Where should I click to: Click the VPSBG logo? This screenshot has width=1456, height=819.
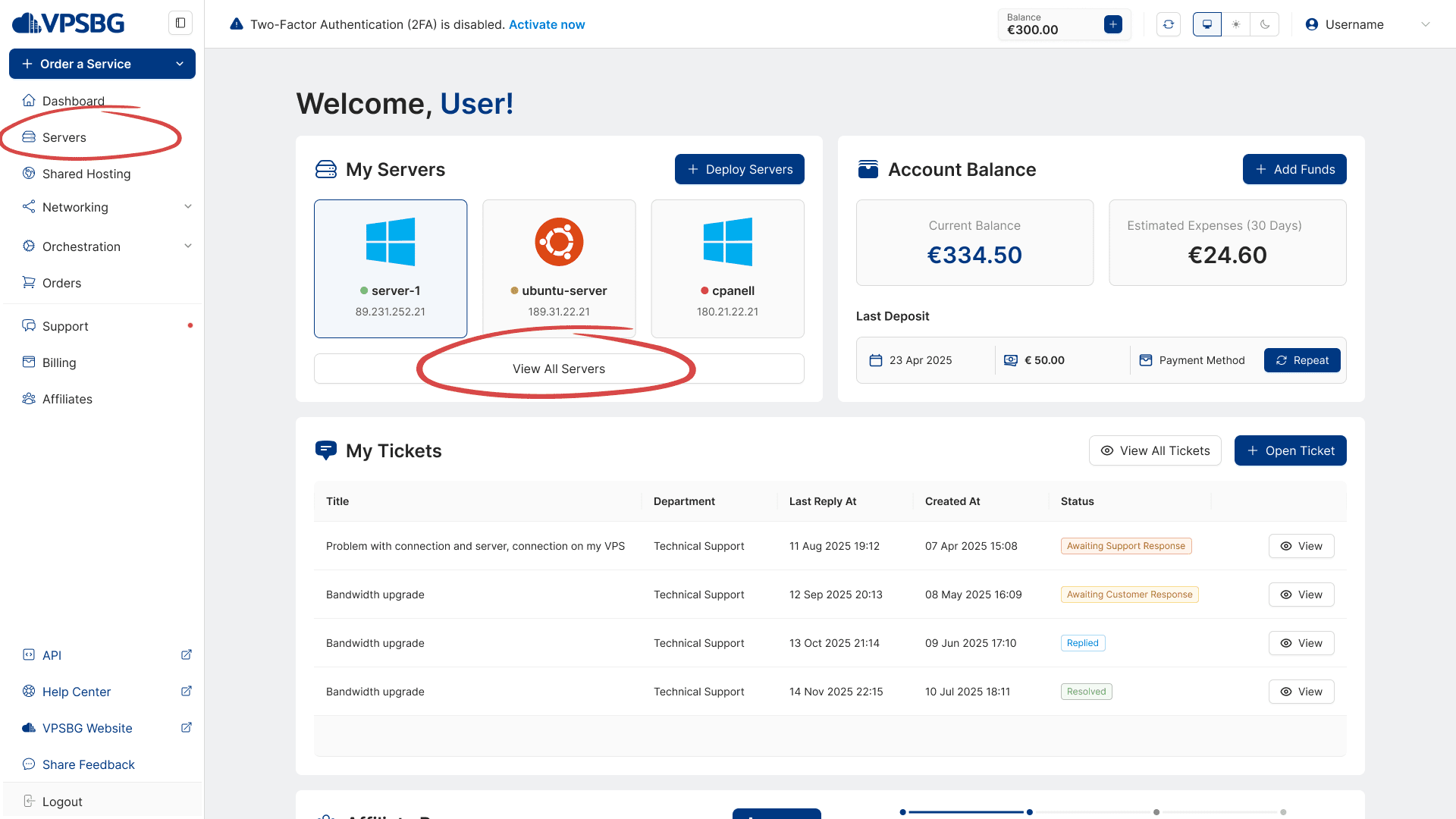[68, 23]
